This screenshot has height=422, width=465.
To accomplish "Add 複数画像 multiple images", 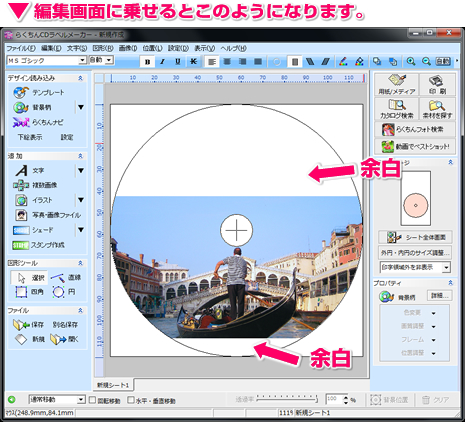I will point(35,185).
